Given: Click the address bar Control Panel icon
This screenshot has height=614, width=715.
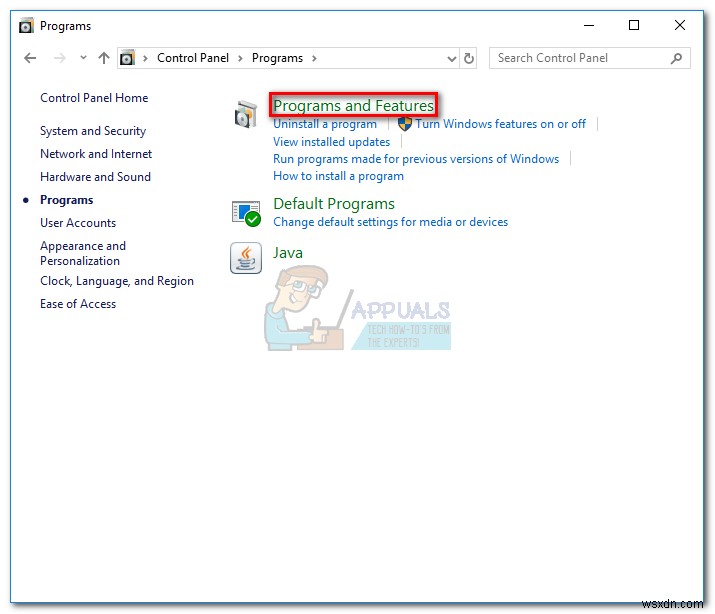Looking at the screenshot, I should 127,58.
